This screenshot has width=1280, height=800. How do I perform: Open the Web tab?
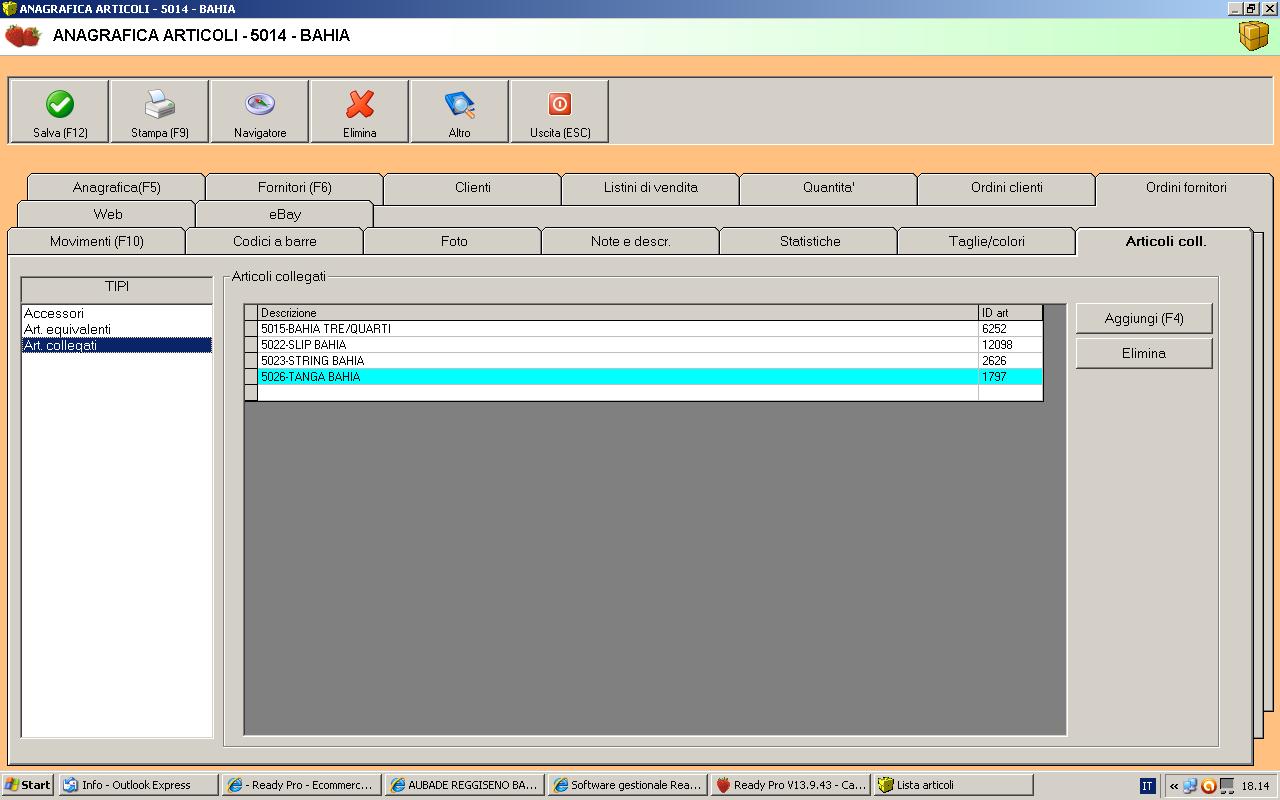108,214
